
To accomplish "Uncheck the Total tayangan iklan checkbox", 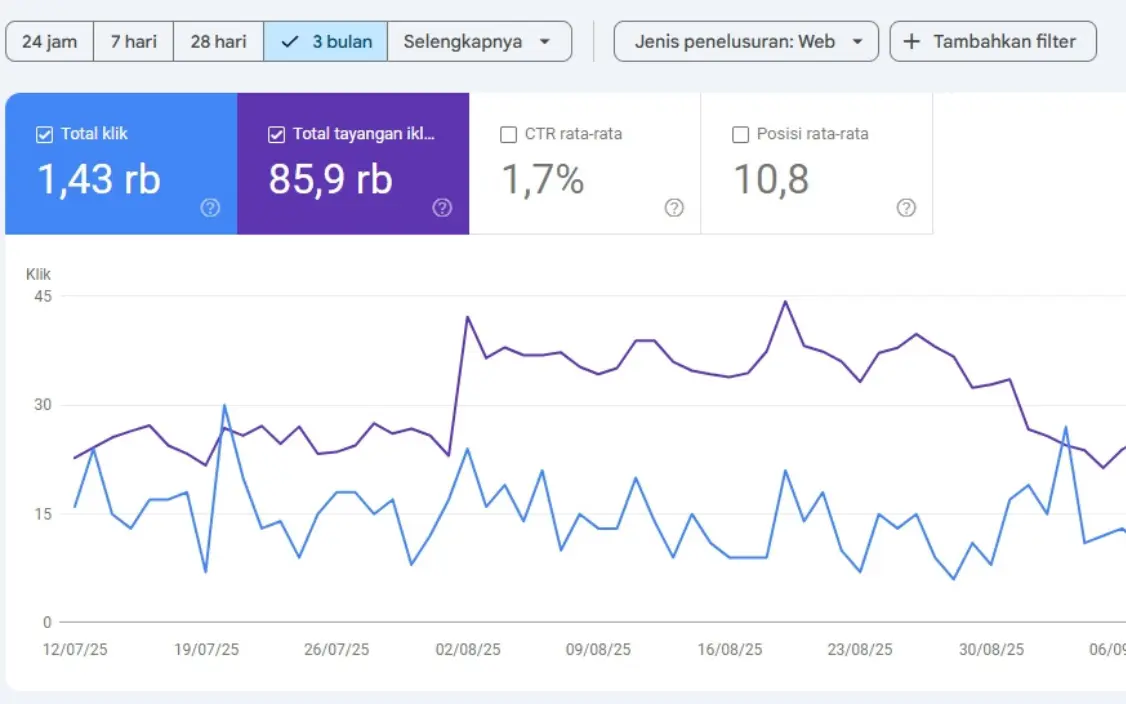I will pos(276,135).
